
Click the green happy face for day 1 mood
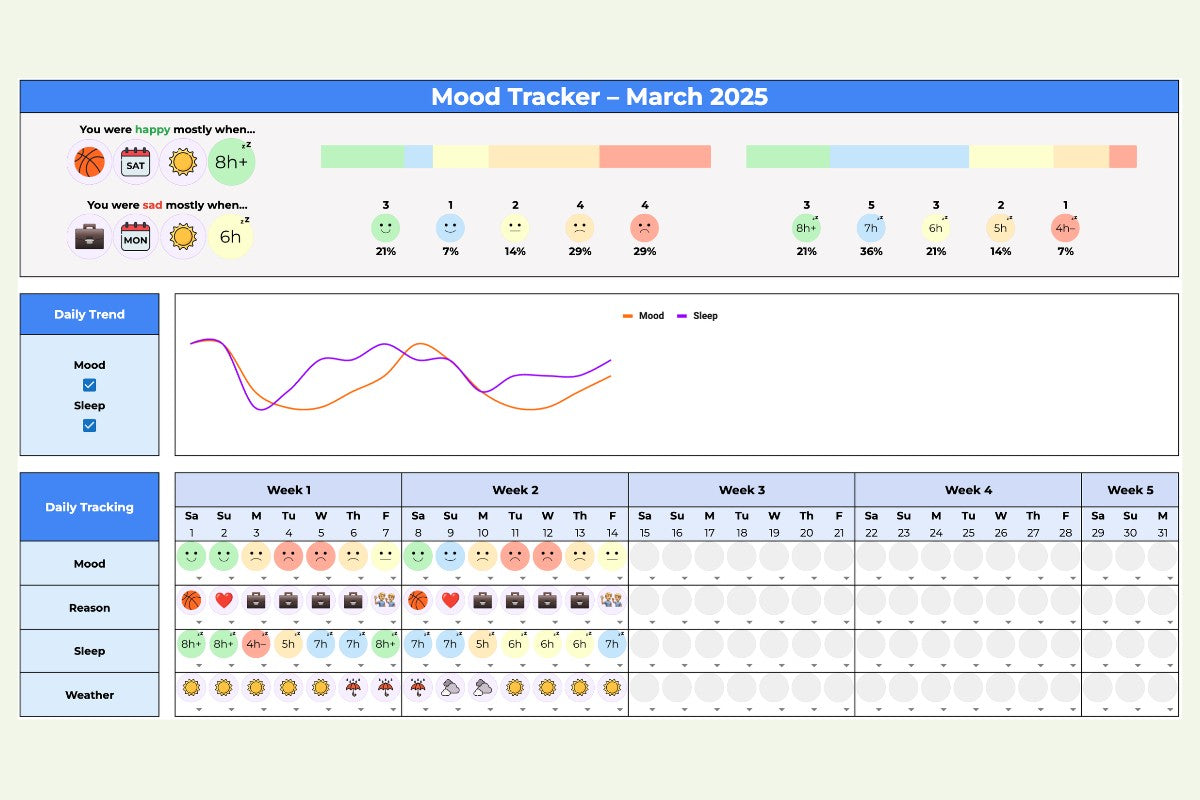coord(192,556)
